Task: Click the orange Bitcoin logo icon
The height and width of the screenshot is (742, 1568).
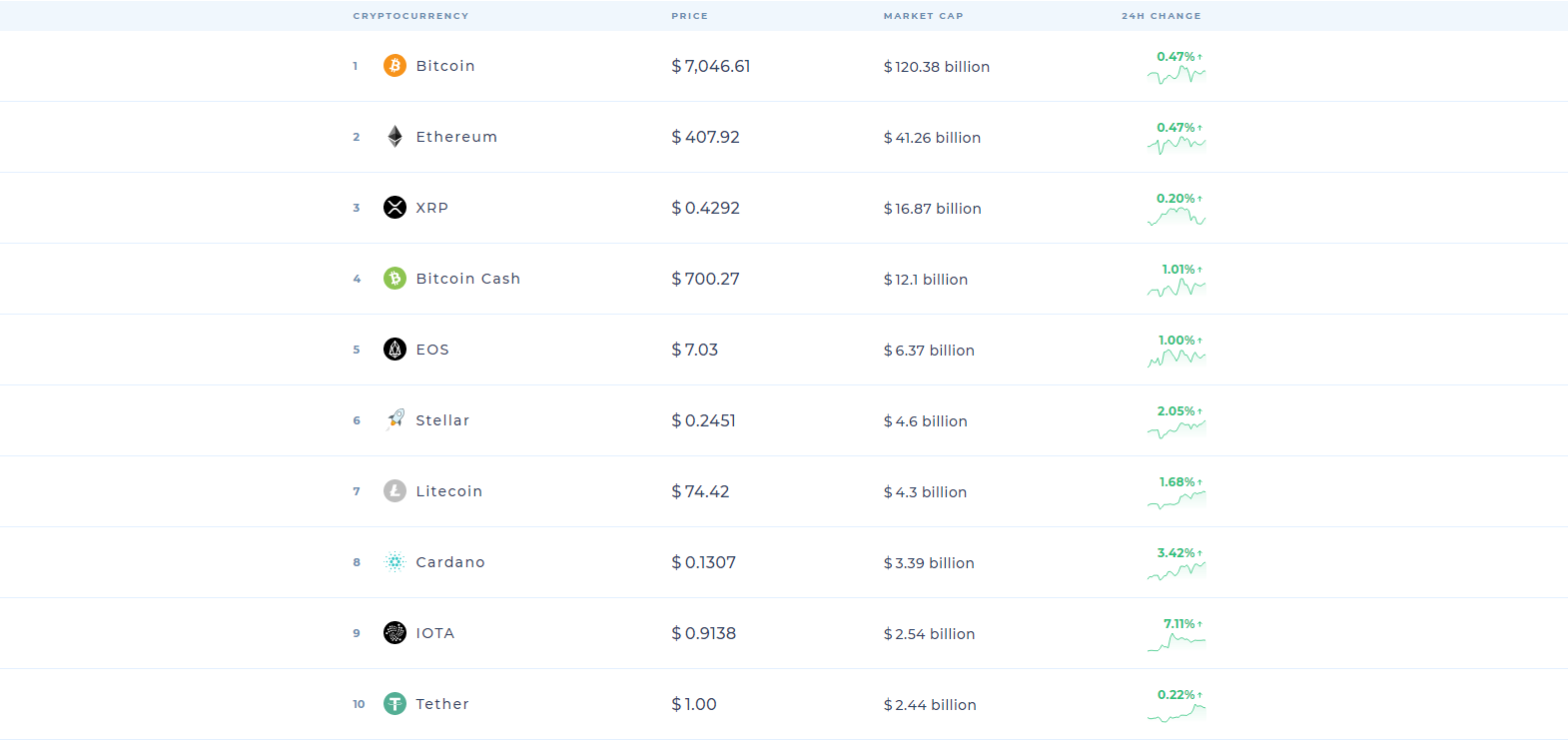Action: tap(394, 66)
